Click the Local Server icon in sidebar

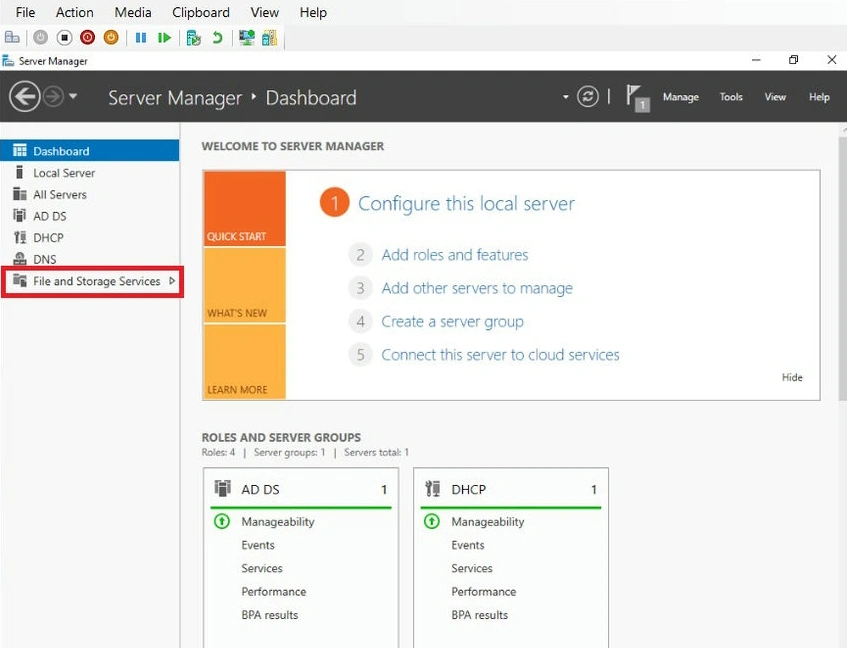pos(19,172)
